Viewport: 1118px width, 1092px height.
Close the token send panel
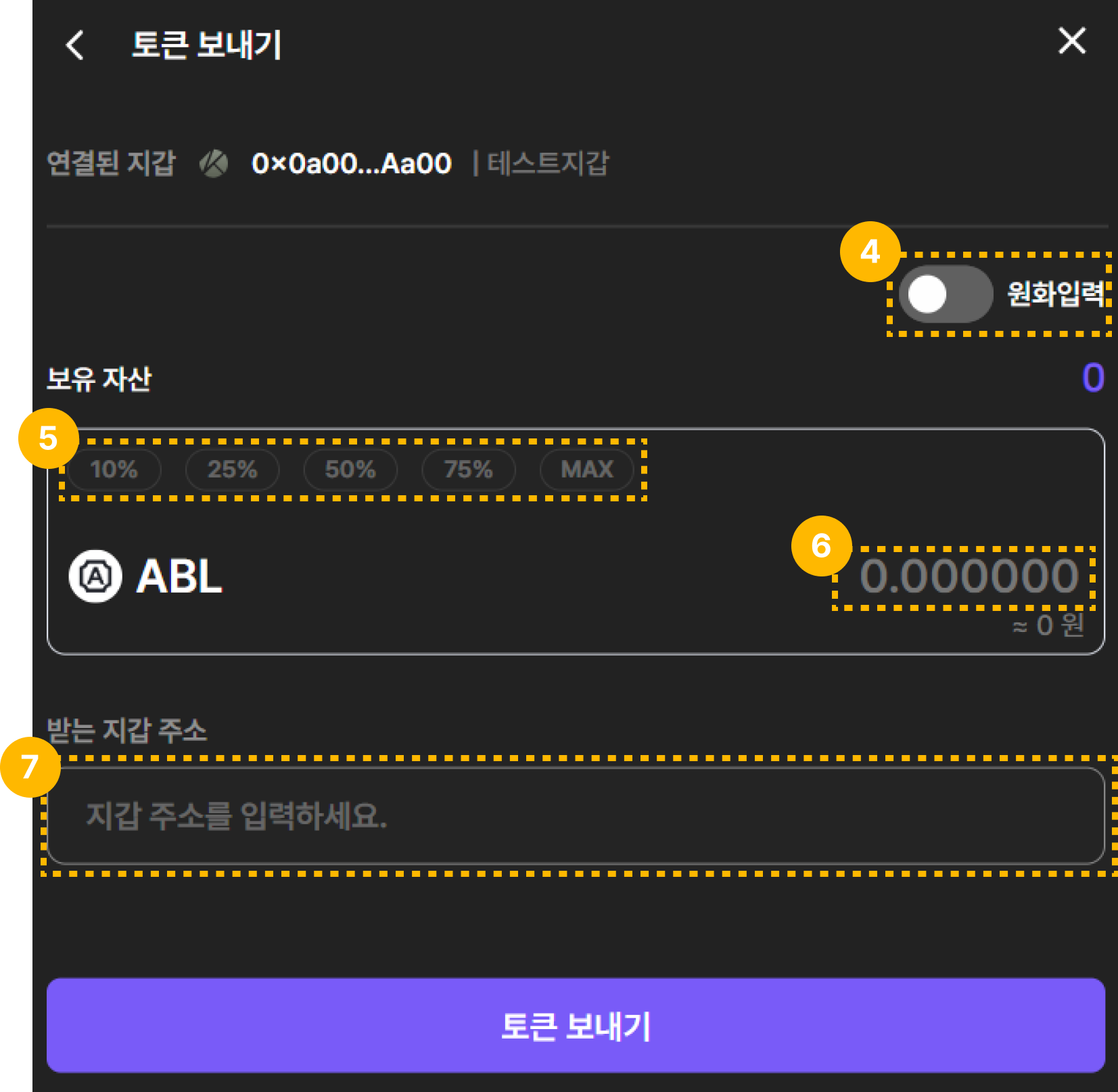coord(1071,41)
